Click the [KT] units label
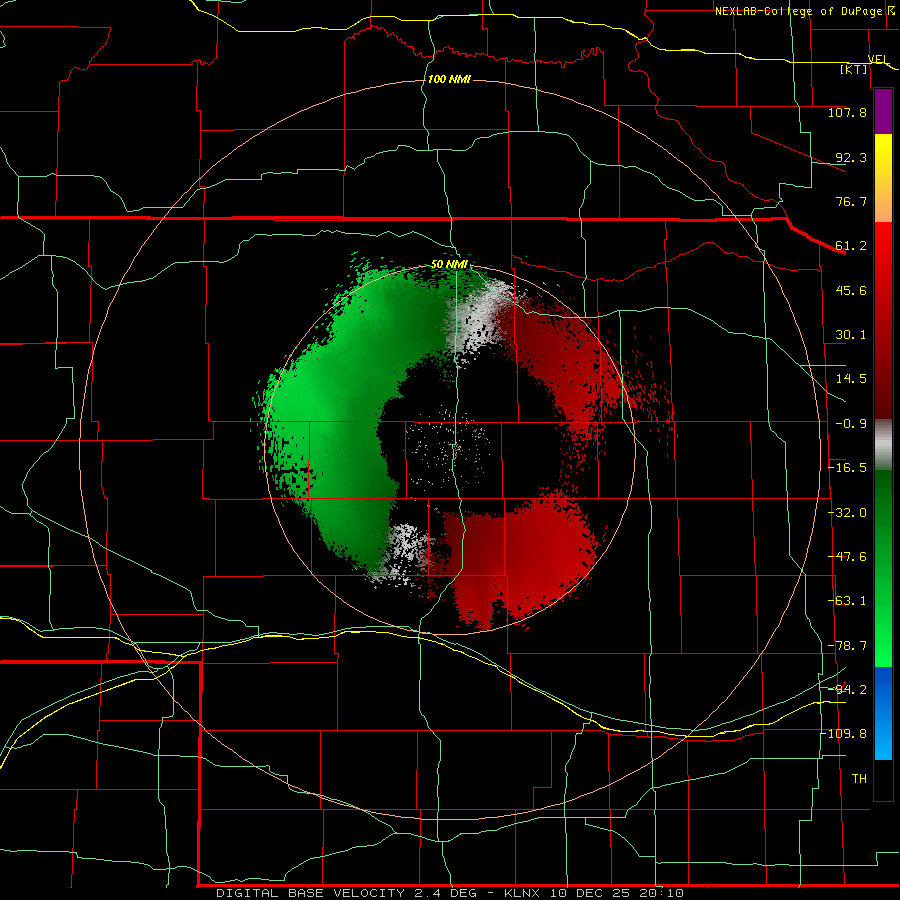Viewport: 900px width, 900px height. 854,70
